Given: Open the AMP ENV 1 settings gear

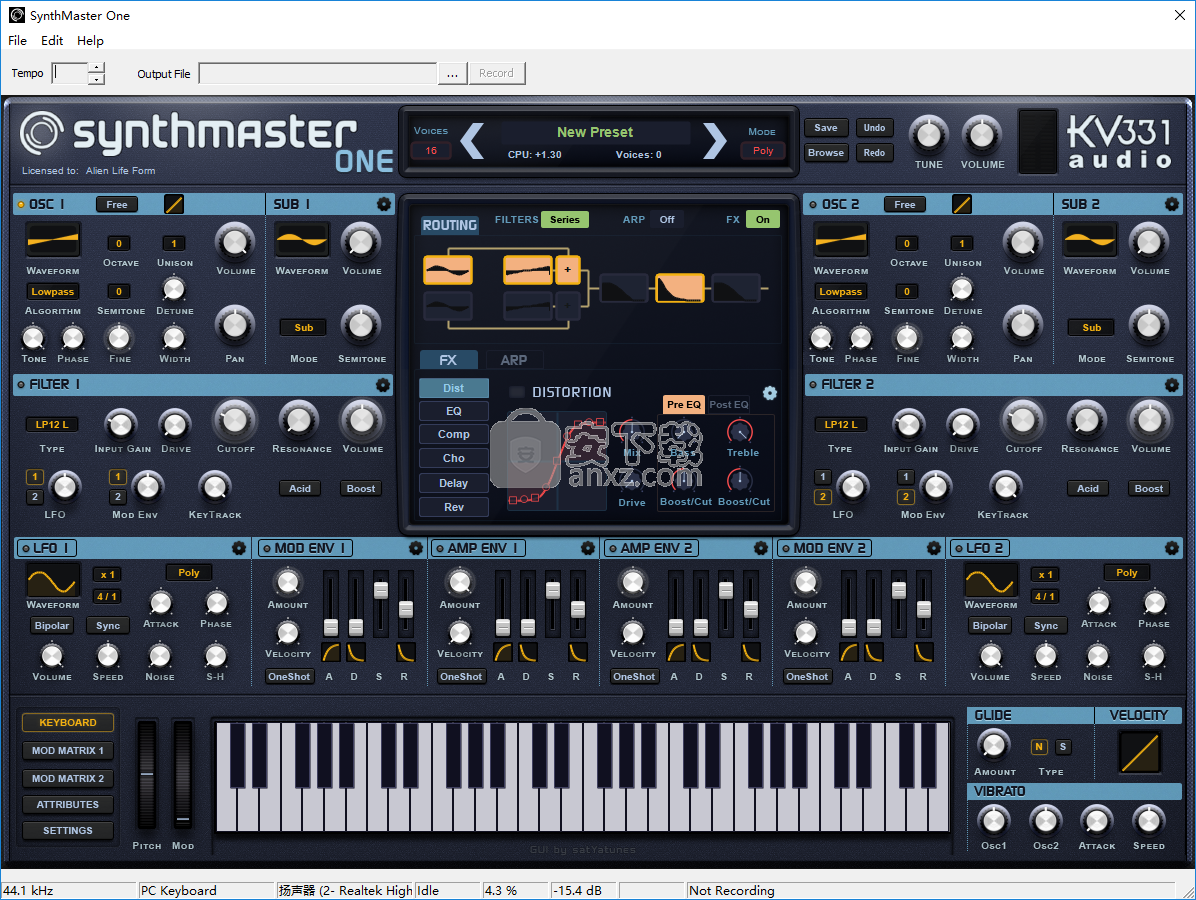Looking at the screenshot, I should [588, 548].
